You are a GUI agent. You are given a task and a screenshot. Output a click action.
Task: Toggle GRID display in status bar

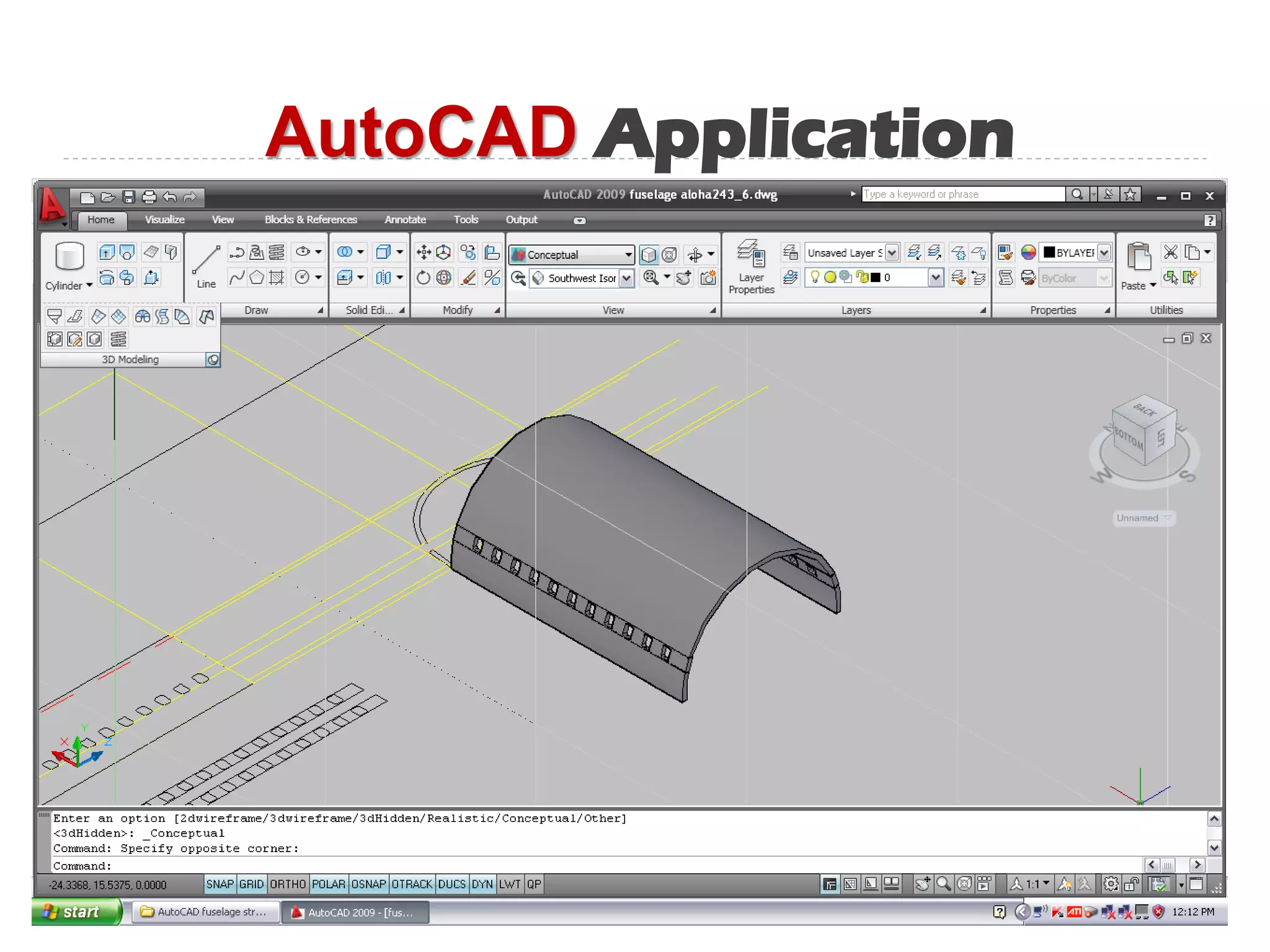251,884
